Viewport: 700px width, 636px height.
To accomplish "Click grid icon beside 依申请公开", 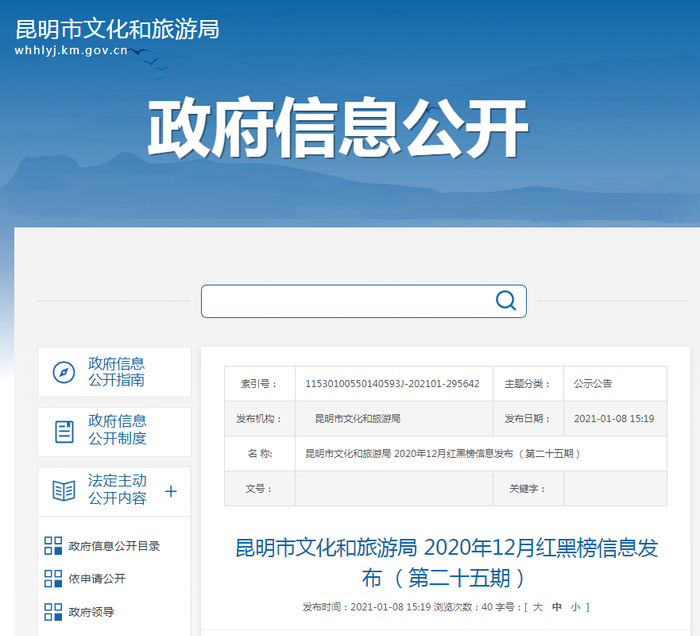I will pyautogui.click(x=53, y=578).
